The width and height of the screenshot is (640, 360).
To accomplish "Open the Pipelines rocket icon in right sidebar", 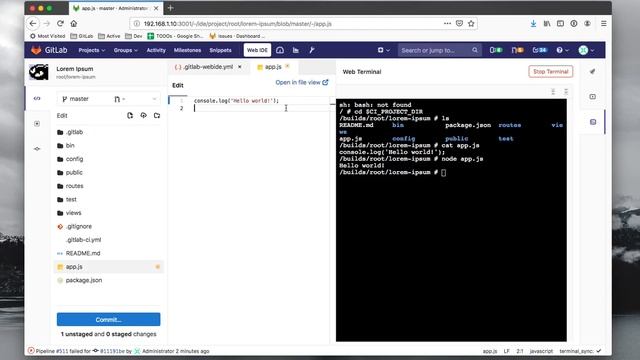I will 593,71.
